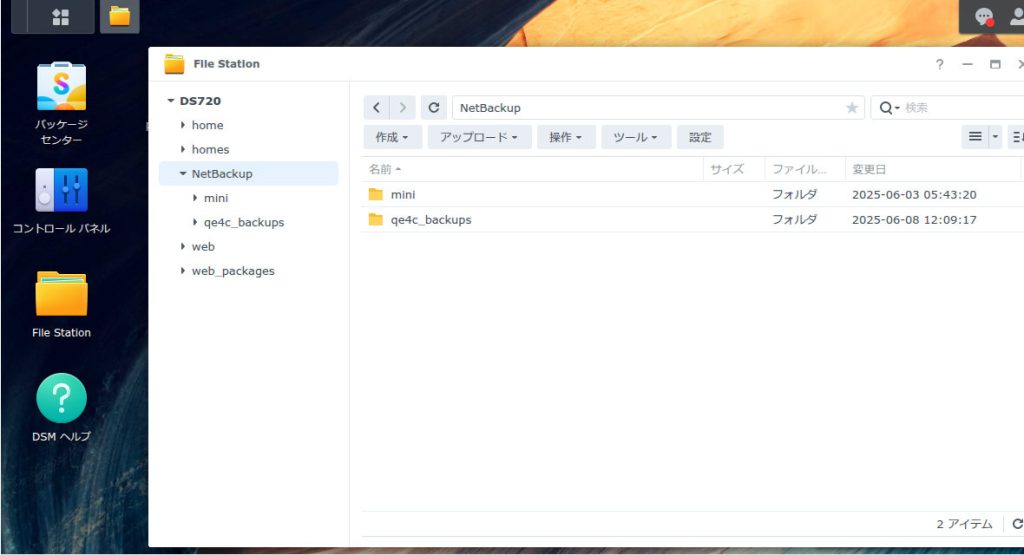This screenshot has width=1024, height=555.
Task: Click フォルダ type cell in mini row
Action: click(795, 195)
